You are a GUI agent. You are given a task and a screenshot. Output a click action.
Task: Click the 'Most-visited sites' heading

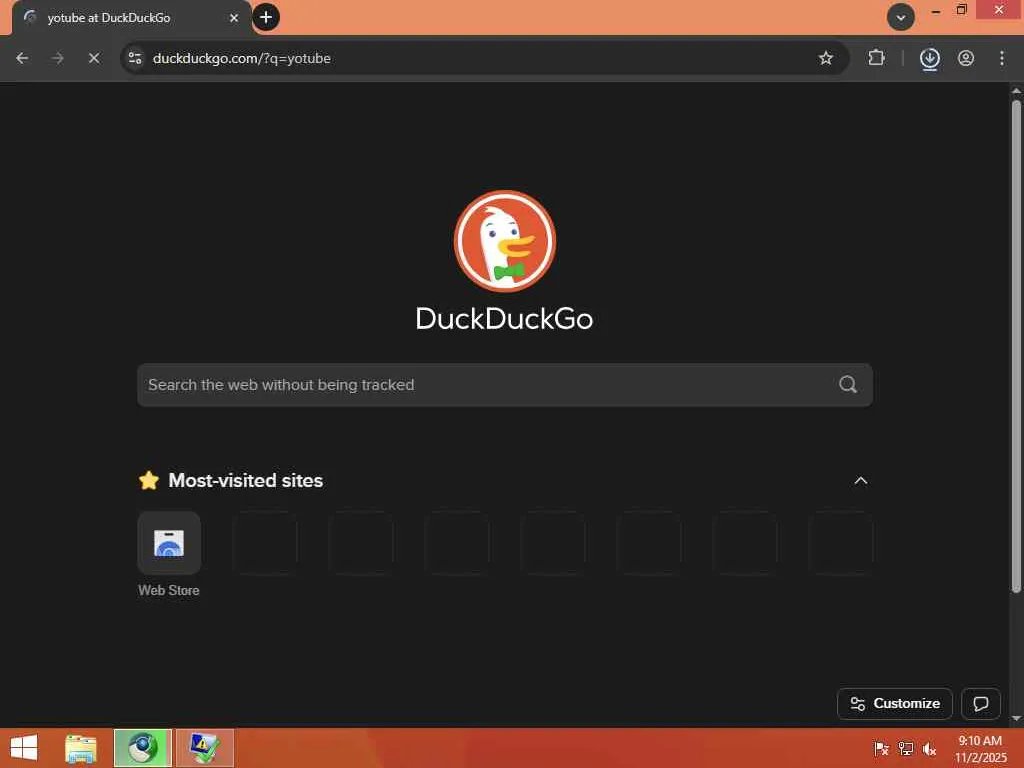pyautogui.click(x=246, y=481)
